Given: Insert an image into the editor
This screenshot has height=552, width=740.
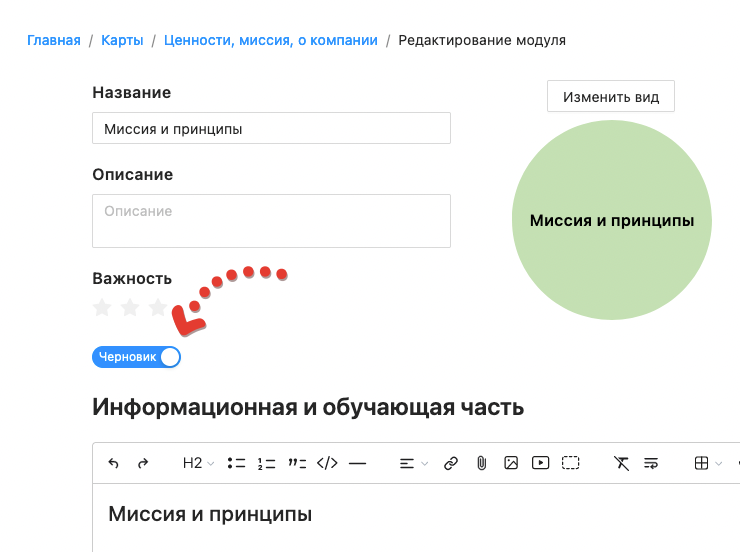Looking at the screenshot, I should (511, 463).
